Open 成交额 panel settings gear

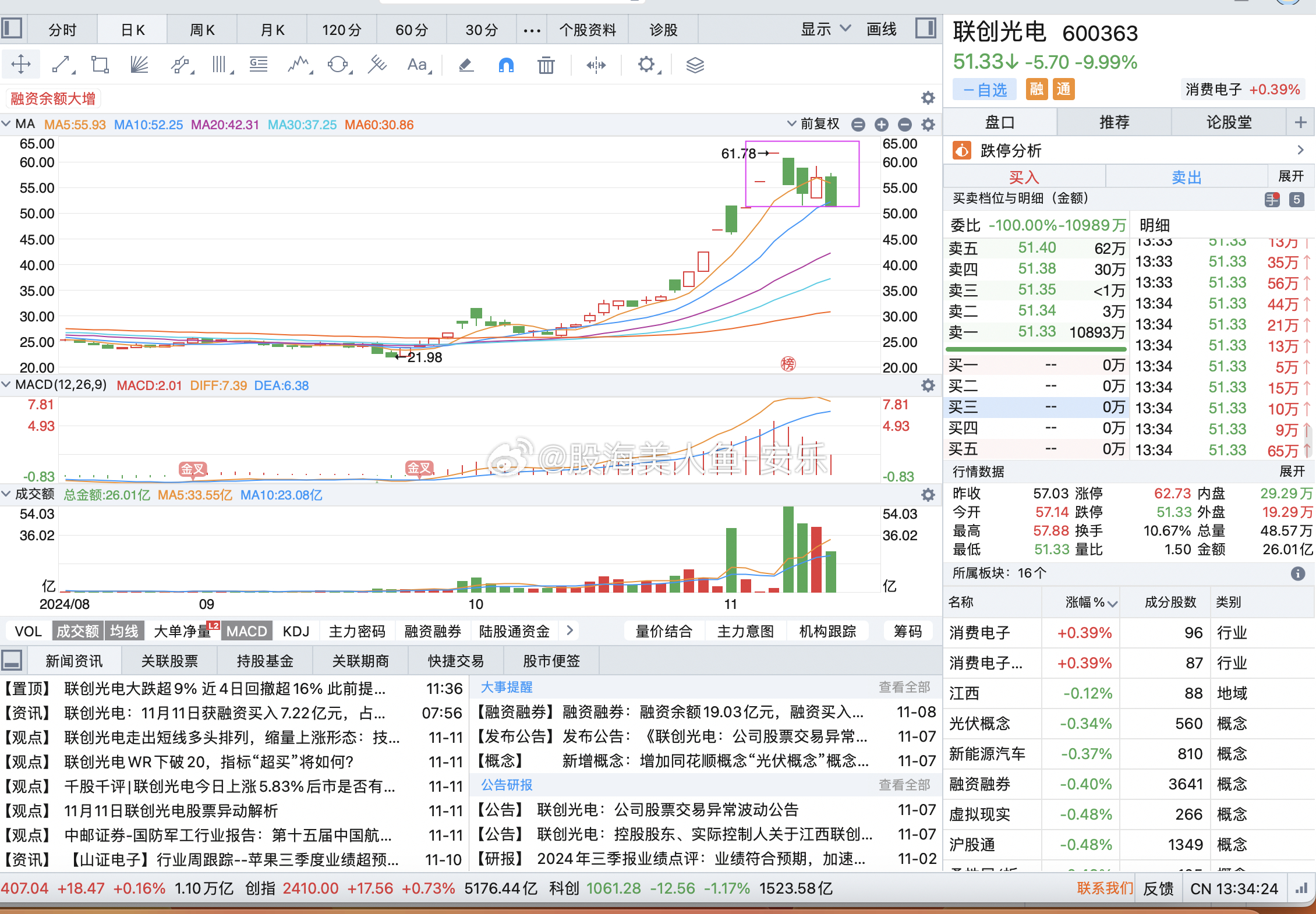point(928,495)
